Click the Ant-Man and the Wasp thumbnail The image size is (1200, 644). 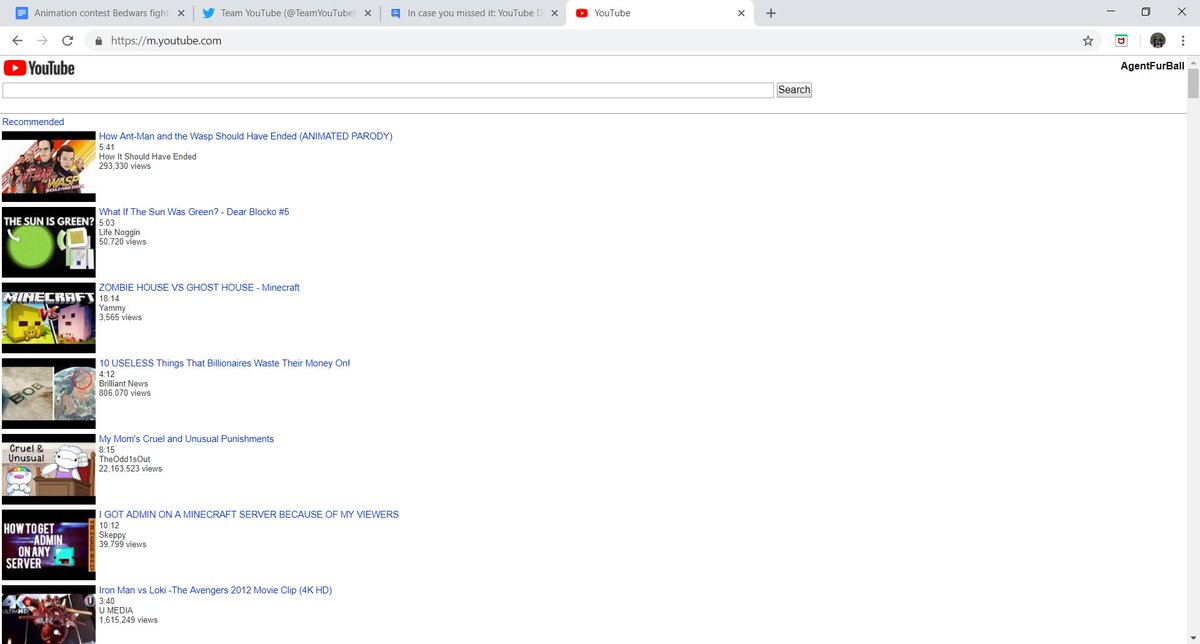49,166
